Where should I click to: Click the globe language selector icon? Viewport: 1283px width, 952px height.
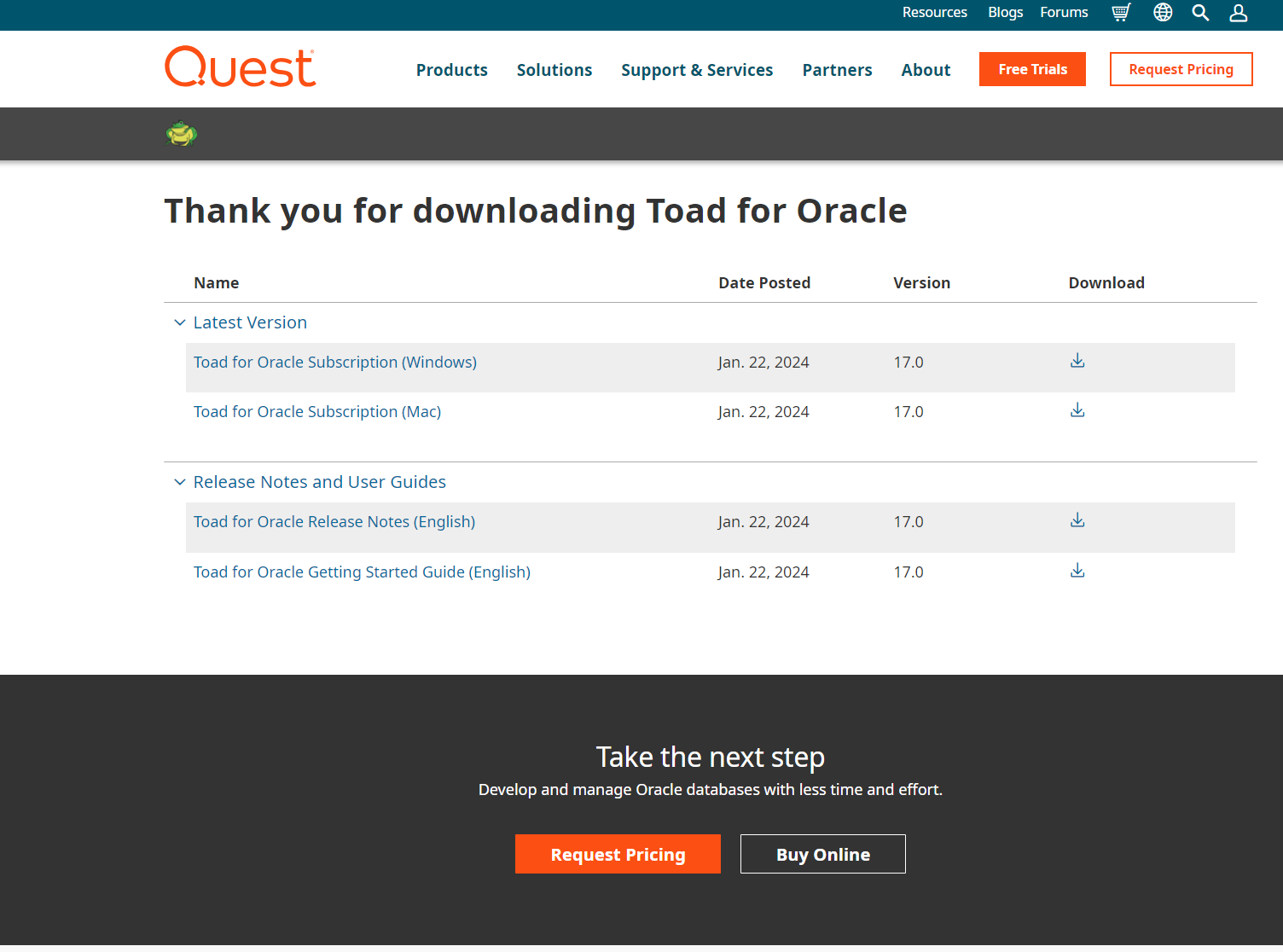(1163, 13)
